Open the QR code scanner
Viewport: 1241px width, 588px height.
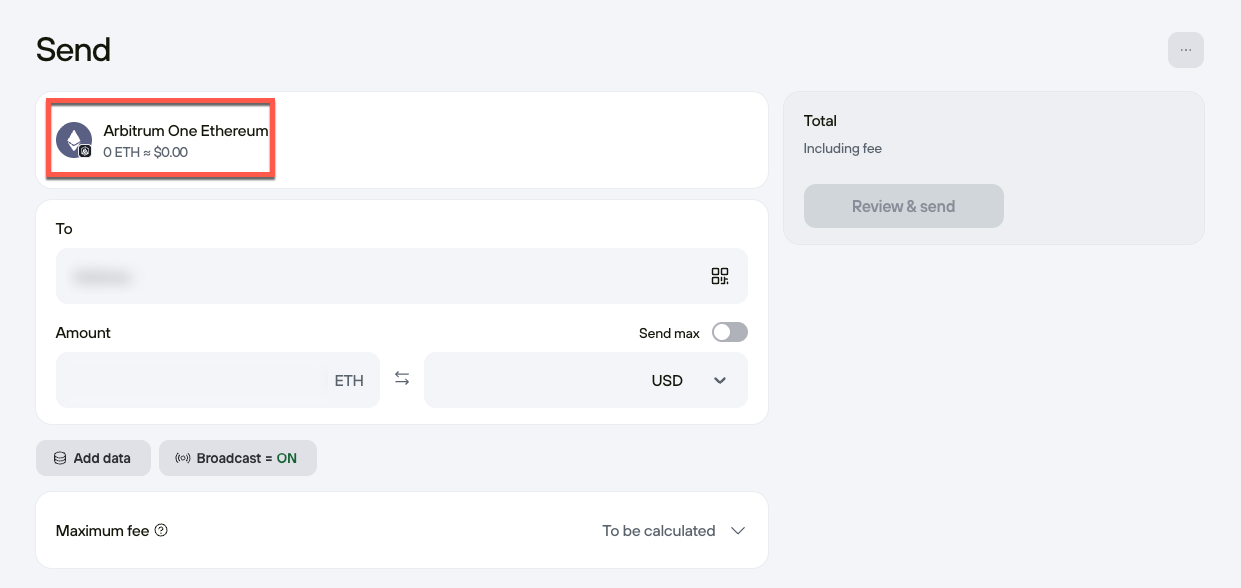coord(720,276)
